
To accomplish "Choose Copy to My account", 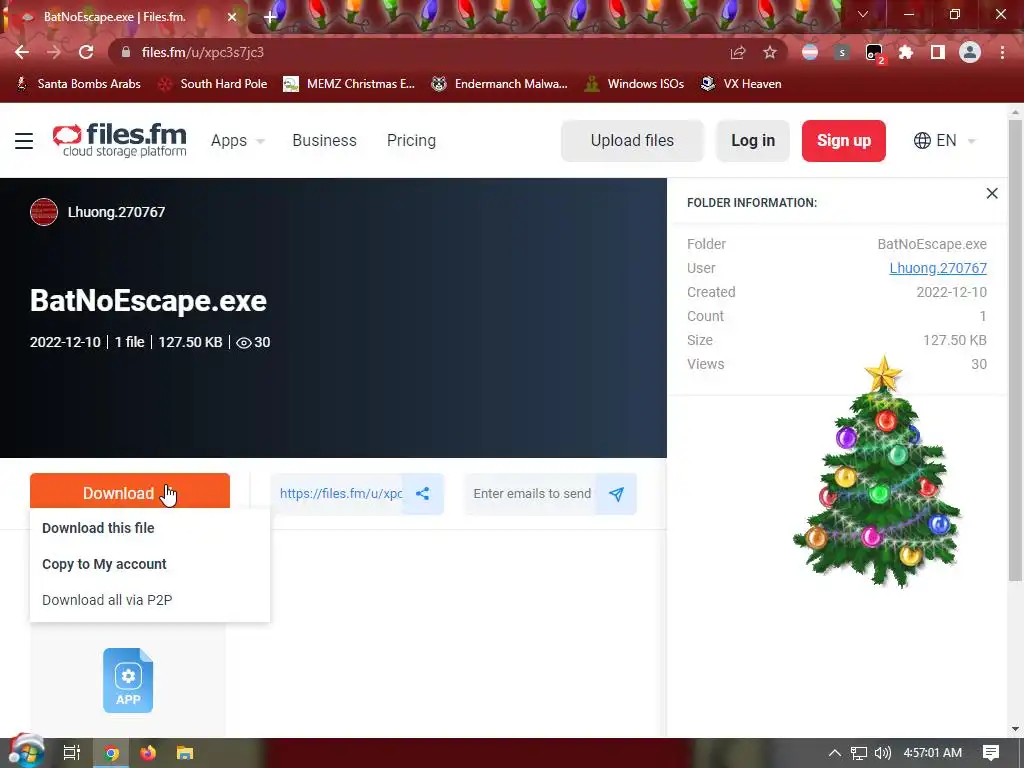I will pos(104,564).
